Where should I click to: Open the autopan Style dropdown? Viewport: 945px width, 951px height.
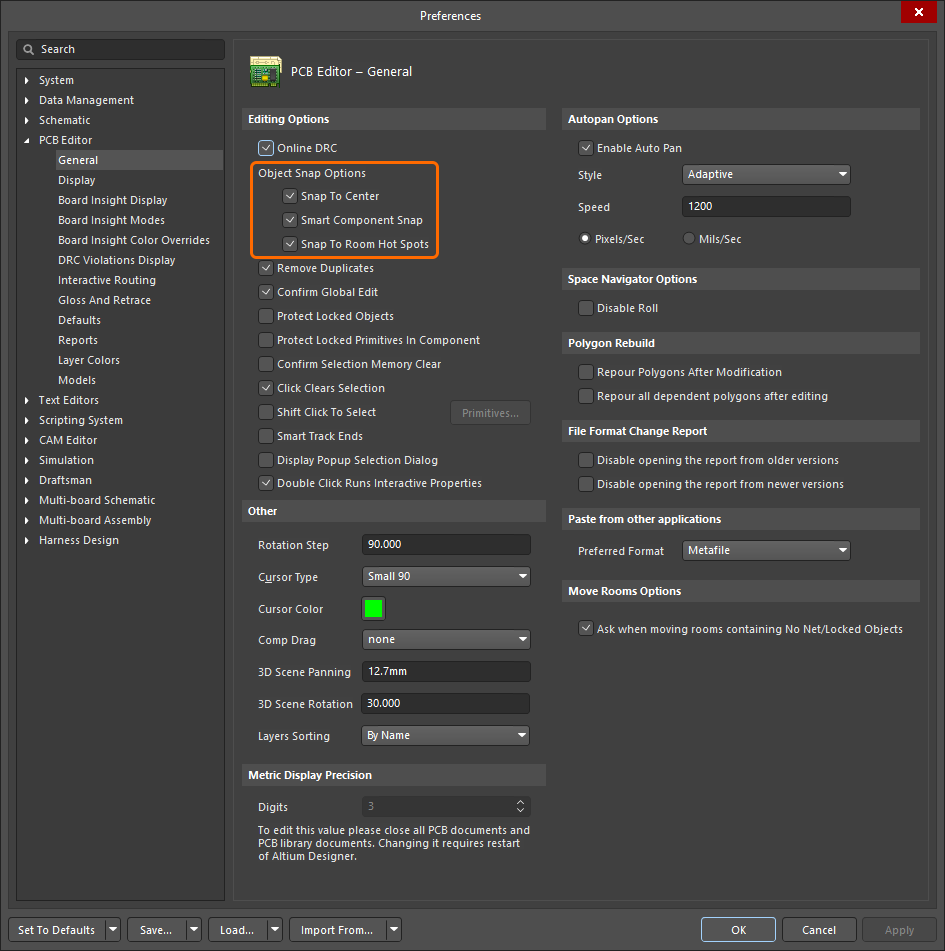tap(766, 175)
